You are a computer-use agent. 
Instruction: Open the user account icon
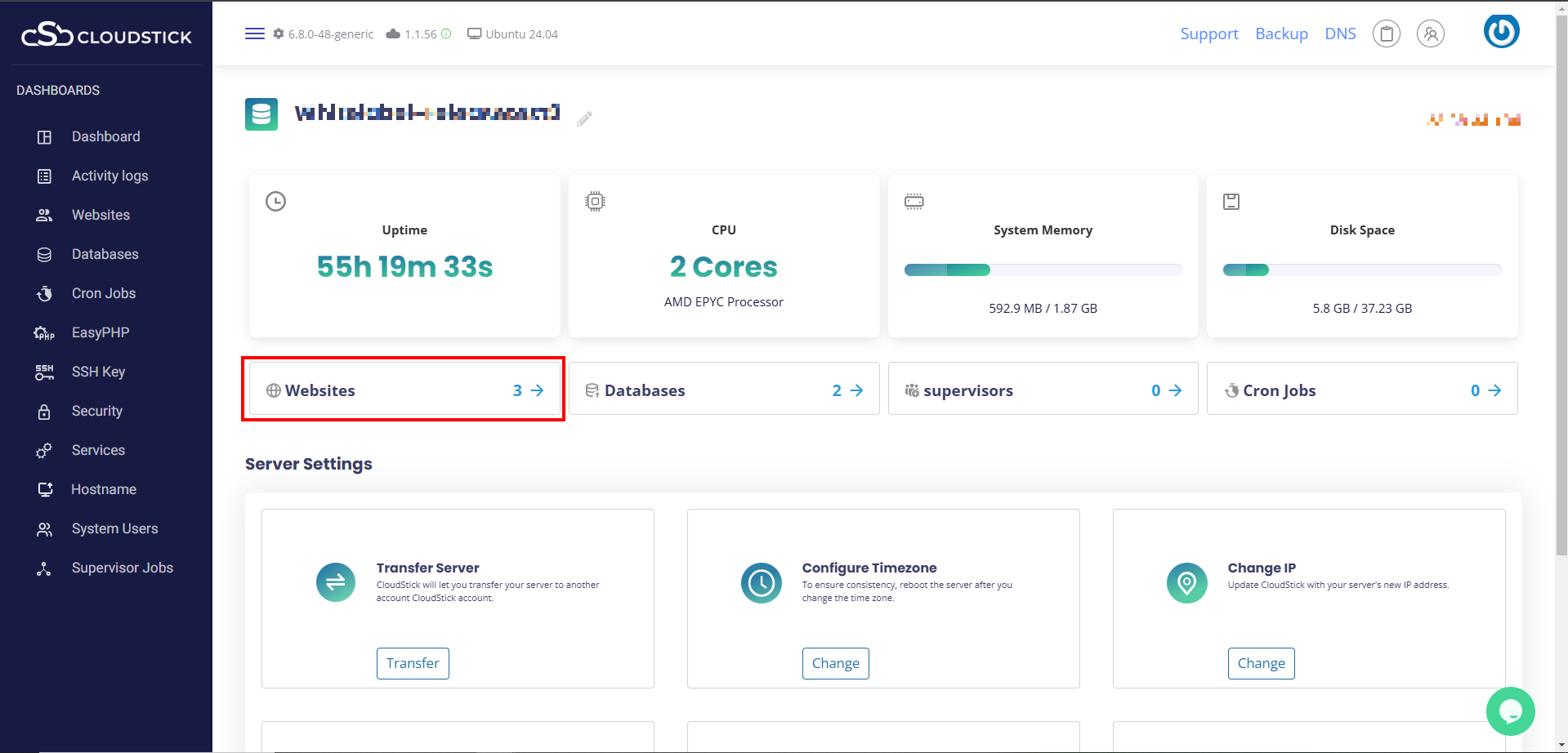(x=1430, y=33)
